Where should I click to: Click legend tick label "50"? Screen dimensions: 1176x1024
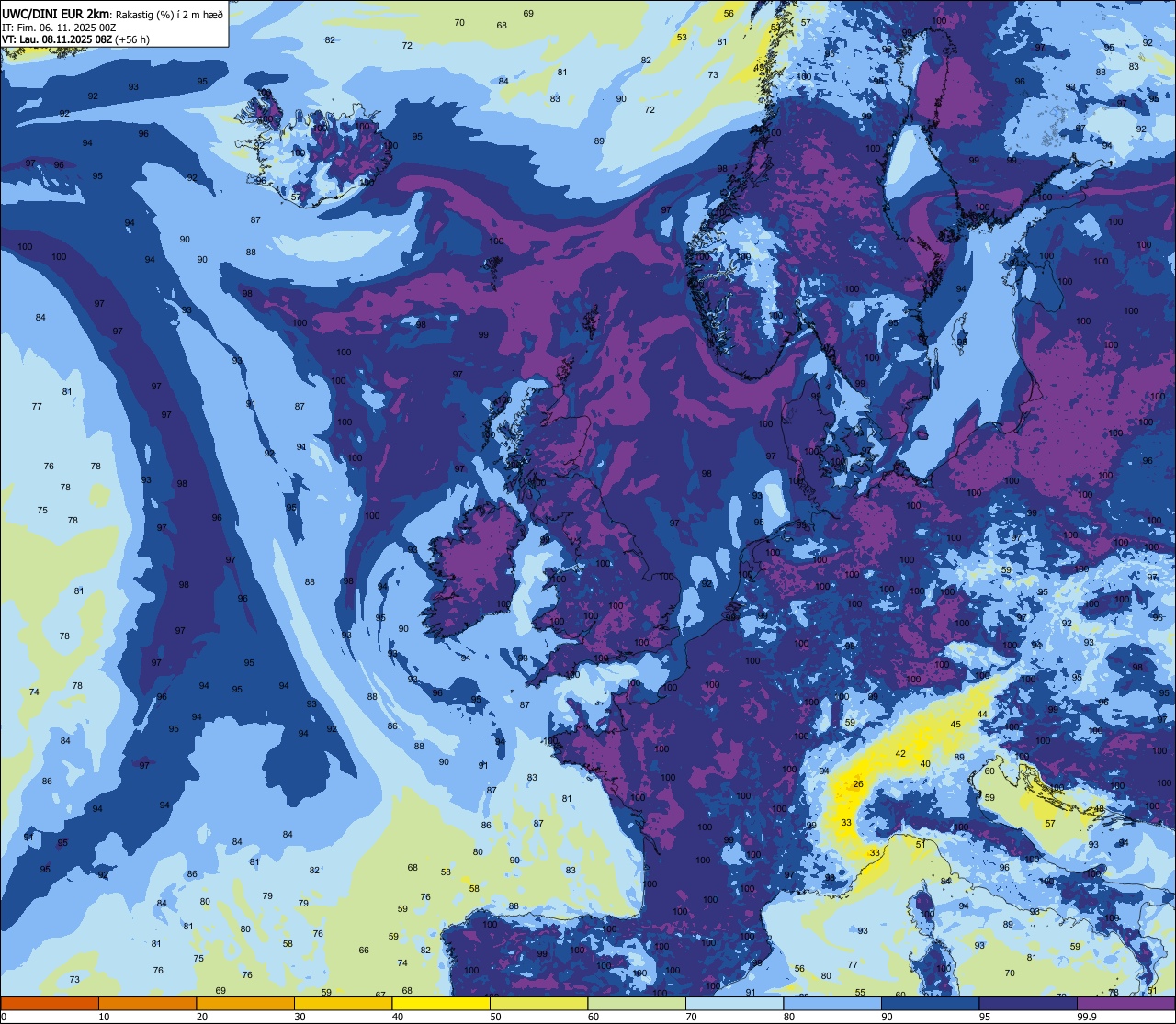point(495,1017)
